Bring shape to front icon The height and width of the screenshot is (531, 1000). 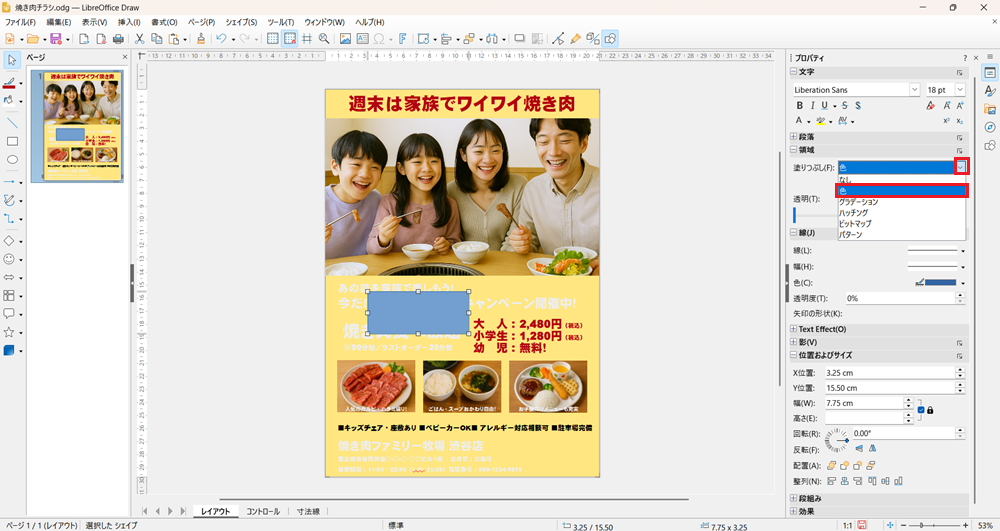(832, 465)
